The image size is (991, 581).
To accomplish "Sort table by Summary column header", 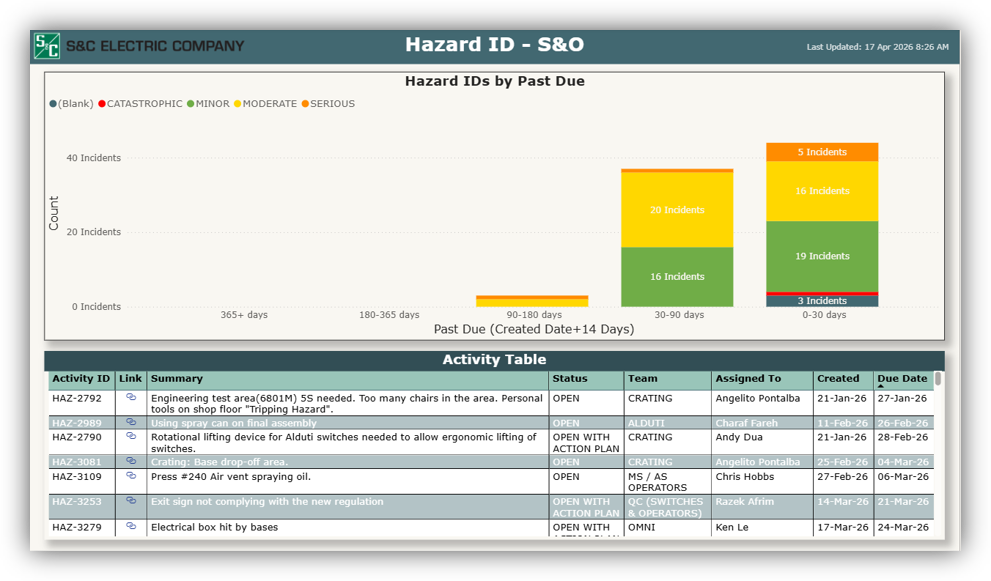I will (347, 379).
